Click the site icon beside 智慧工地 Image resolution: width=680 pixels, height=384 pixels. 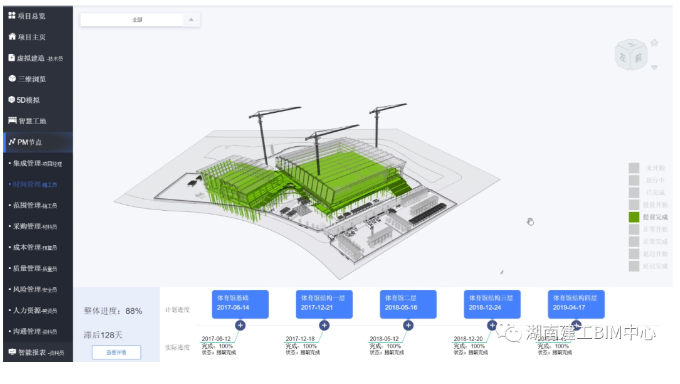12,120
